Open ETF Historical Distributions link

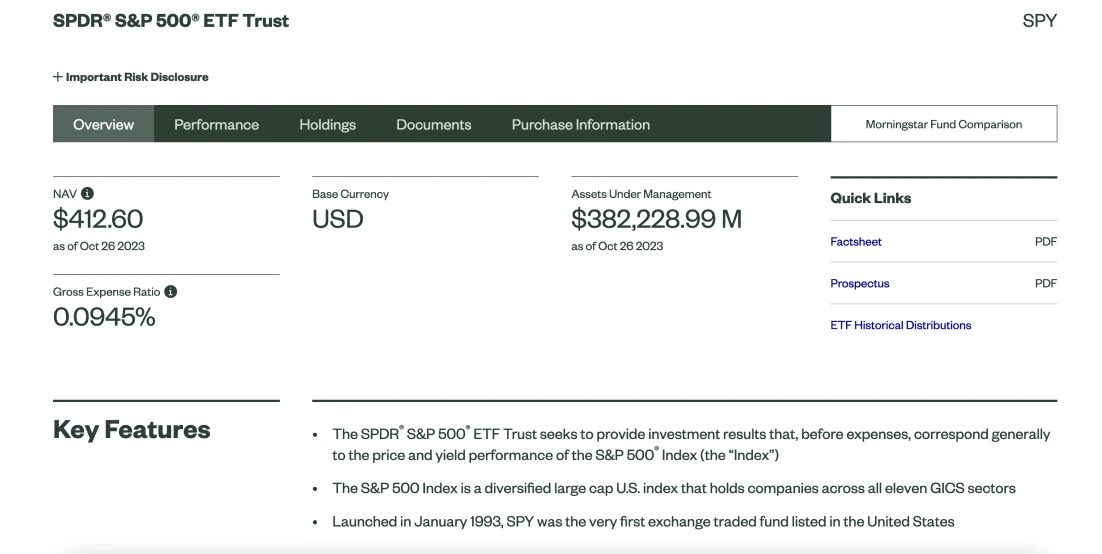900,325
